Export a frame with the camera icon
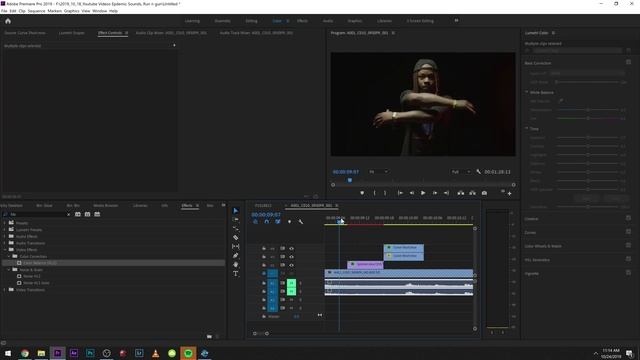640x360 pixels. [x=484, y=193]
